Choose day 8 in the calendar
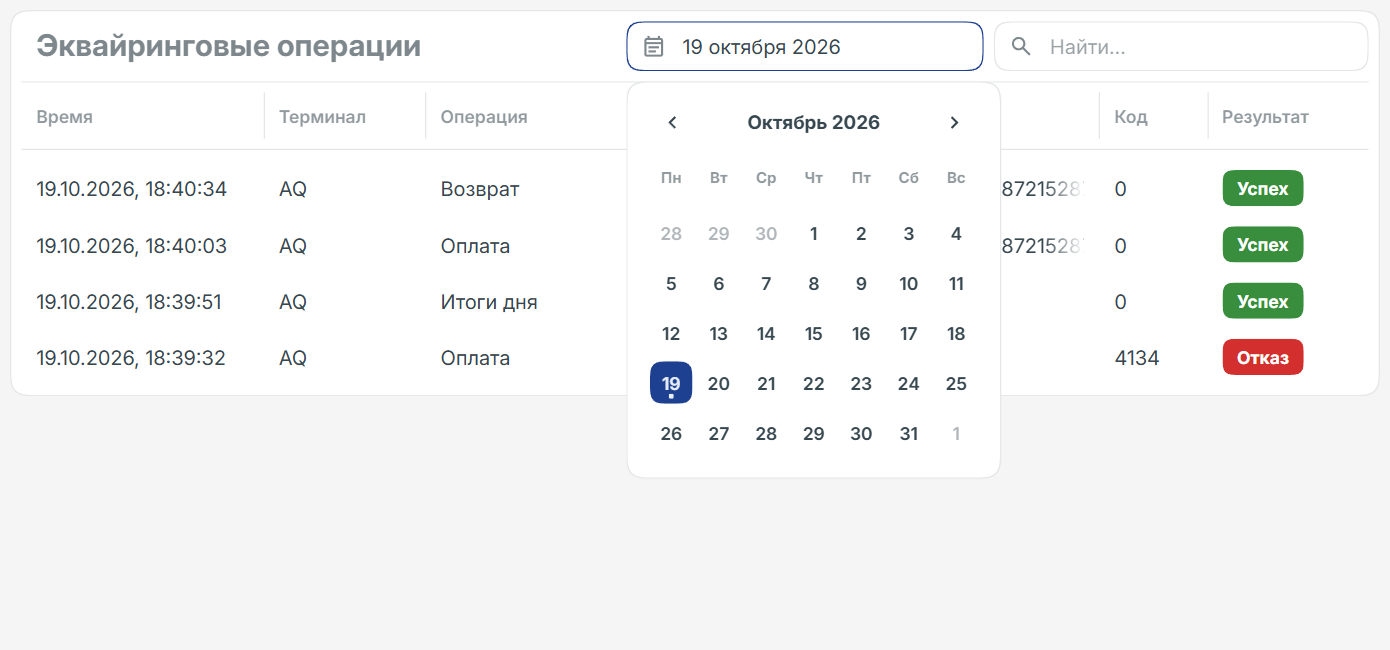Image resolution: width=1390 pixels, height=650 pixels. (814, 284)
